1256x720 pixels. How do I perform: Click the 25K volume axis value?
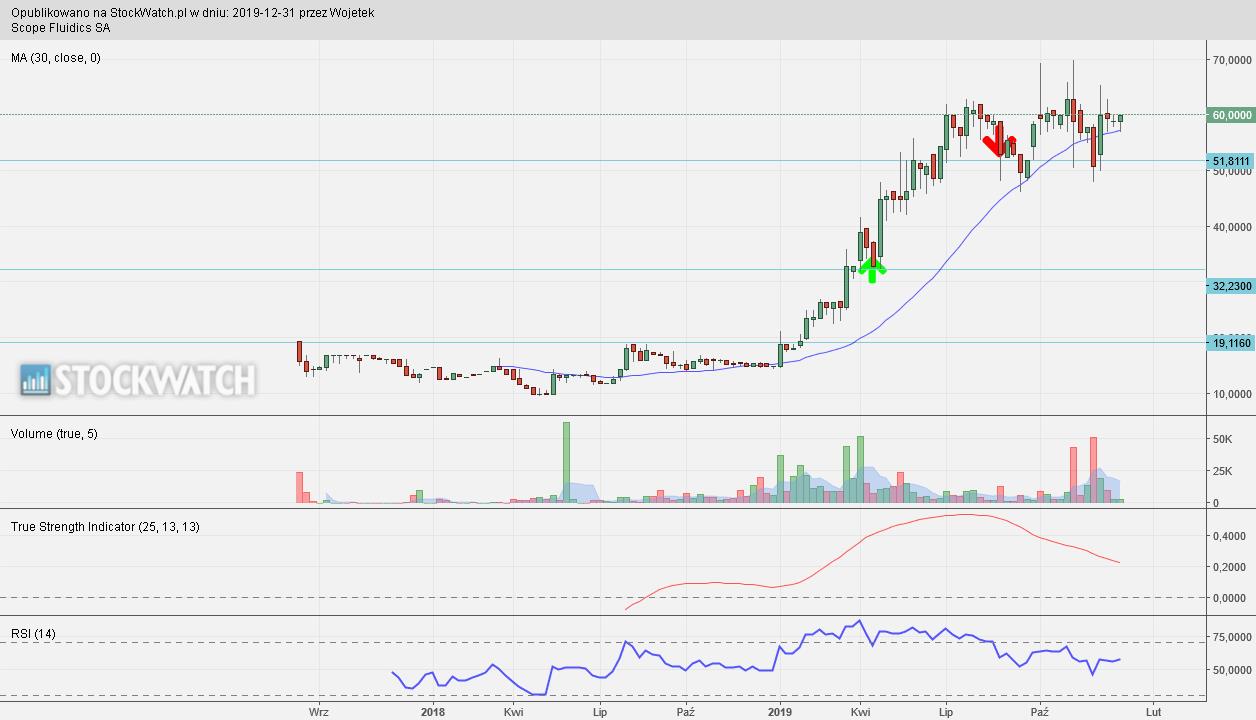pyautogui.click(x=1223, y=471)
